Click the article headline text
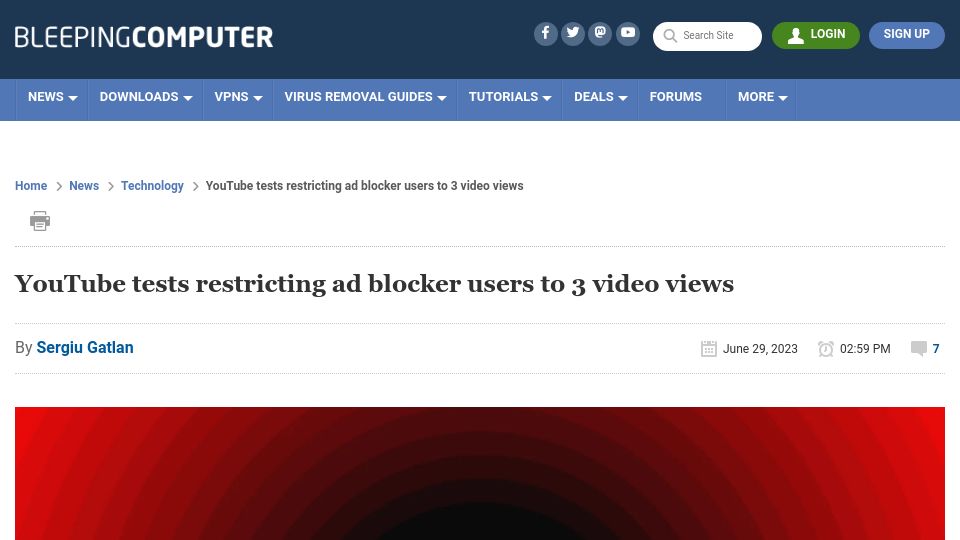Image resolution: width=960 pixels, height=540 pixels. tap(374, 284)
